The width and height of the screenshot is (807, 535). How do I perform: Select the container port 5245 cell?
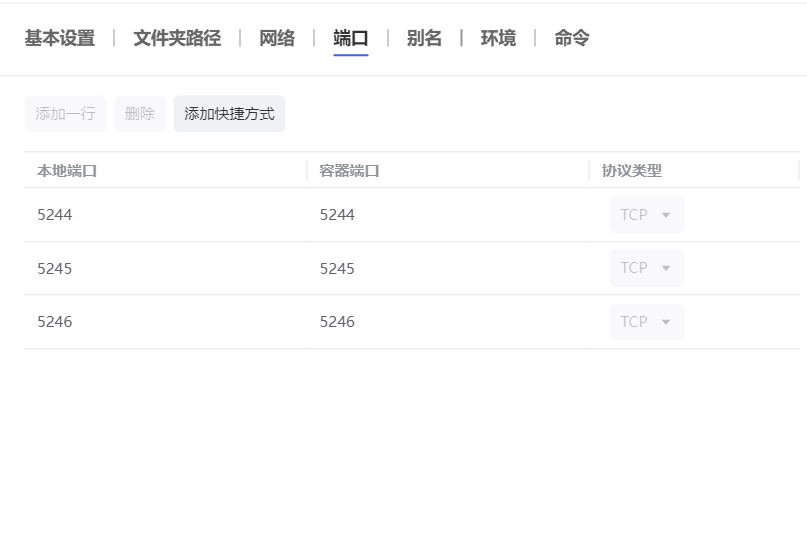(338, 269)
